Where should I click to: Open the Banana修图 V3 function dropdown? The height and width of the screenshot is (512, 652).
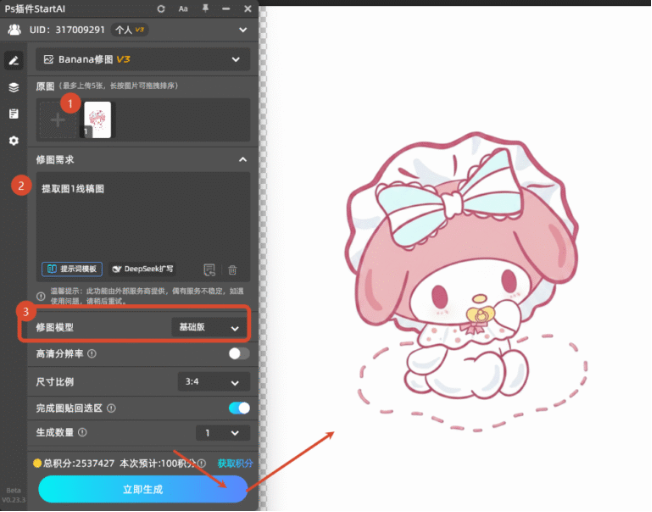tap(143, 59)
